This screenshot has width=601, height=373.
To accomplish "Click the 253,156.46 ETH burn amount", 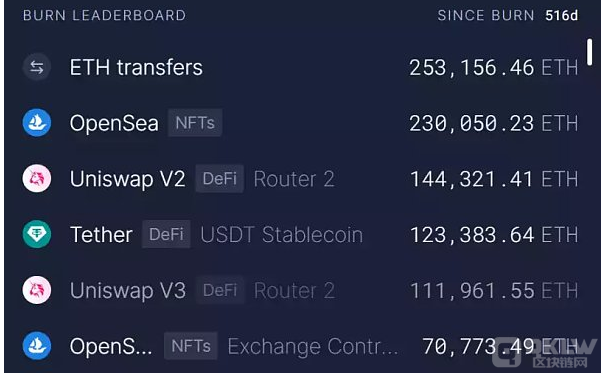I will click(x=493, y=68).
